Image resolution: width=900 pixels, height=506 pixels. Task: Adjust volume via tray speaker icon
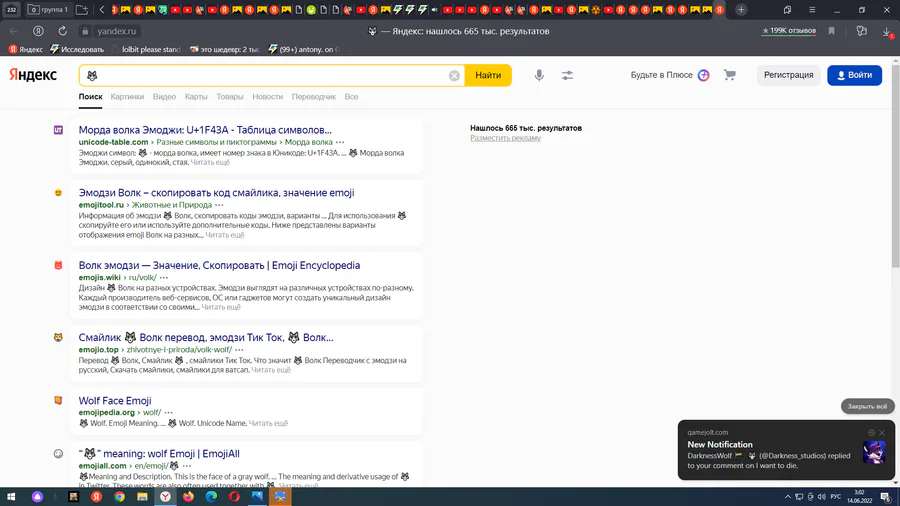pos(821,497)
